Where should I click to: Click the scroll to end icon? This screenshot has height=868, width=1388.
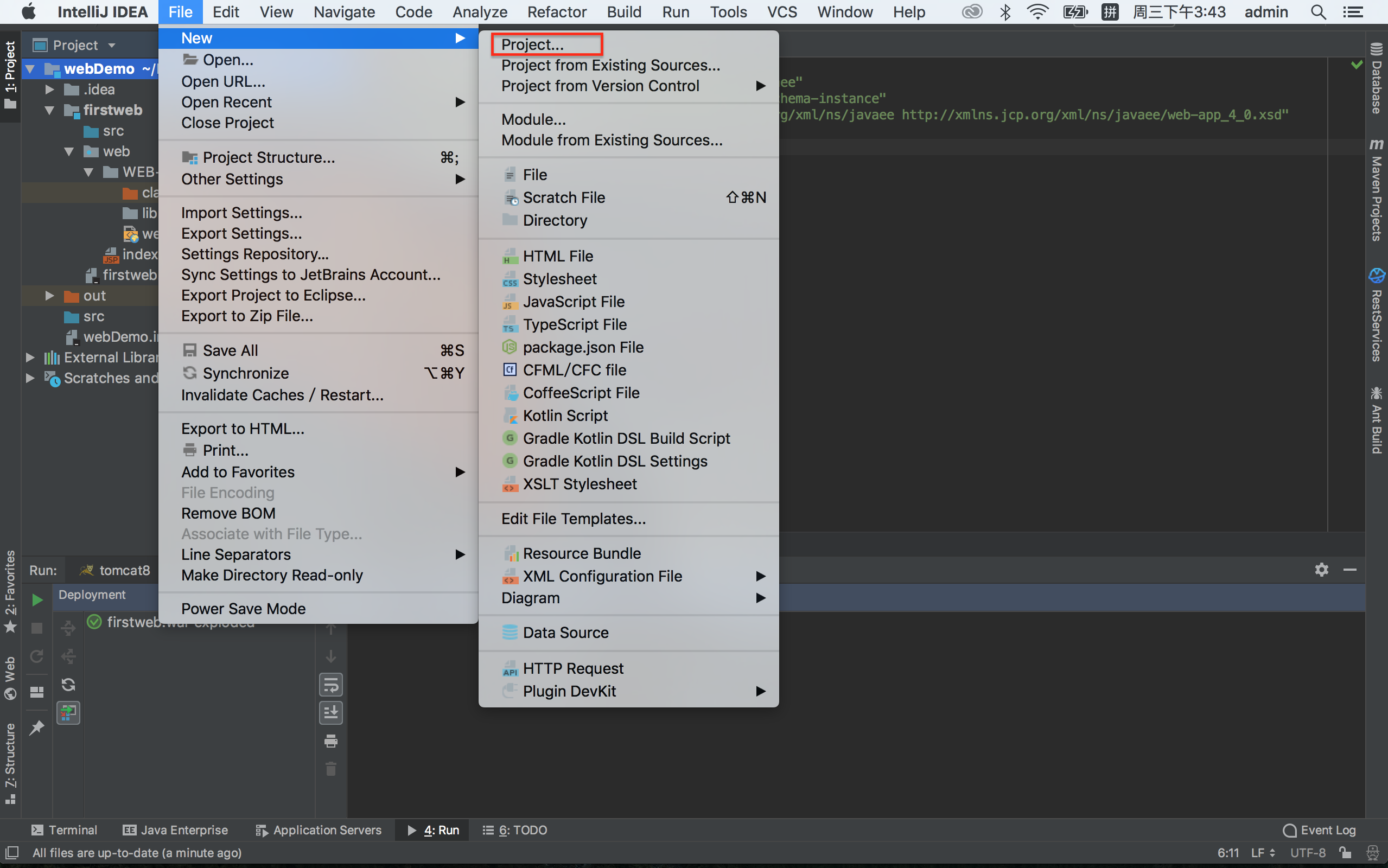[330, 712]
